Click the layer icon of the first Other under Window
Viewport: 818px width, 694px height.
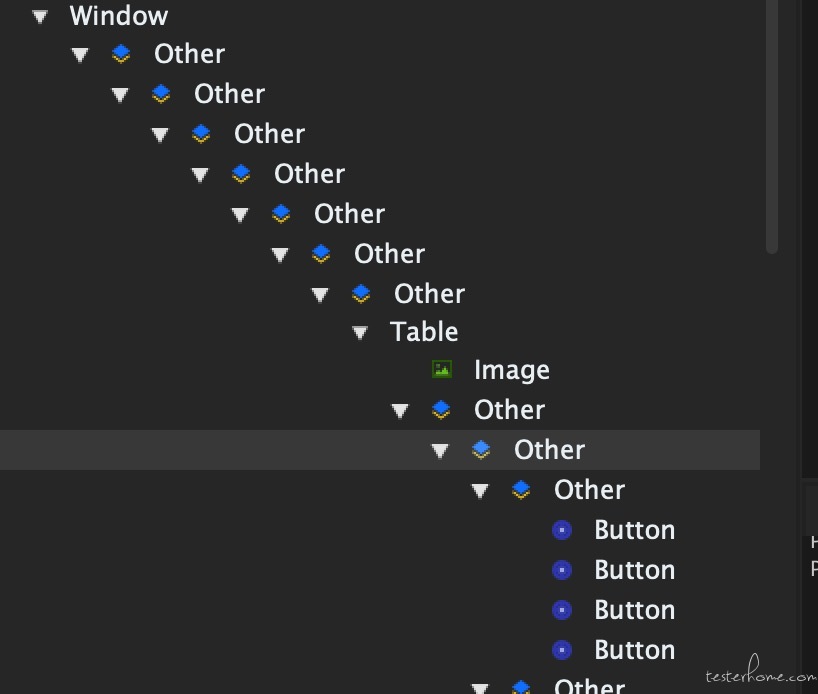(121, 54)
